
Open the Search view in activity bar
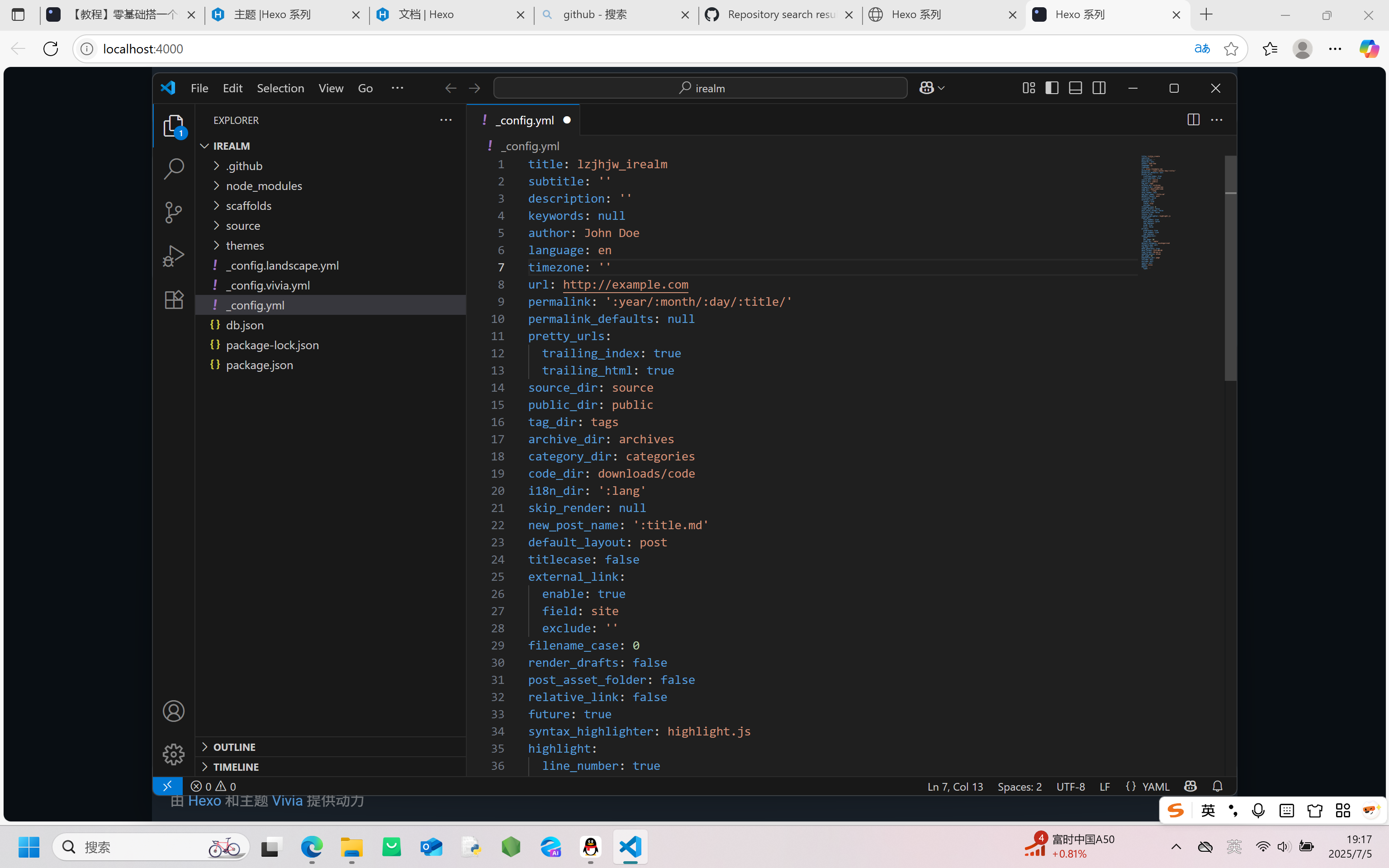173,169
